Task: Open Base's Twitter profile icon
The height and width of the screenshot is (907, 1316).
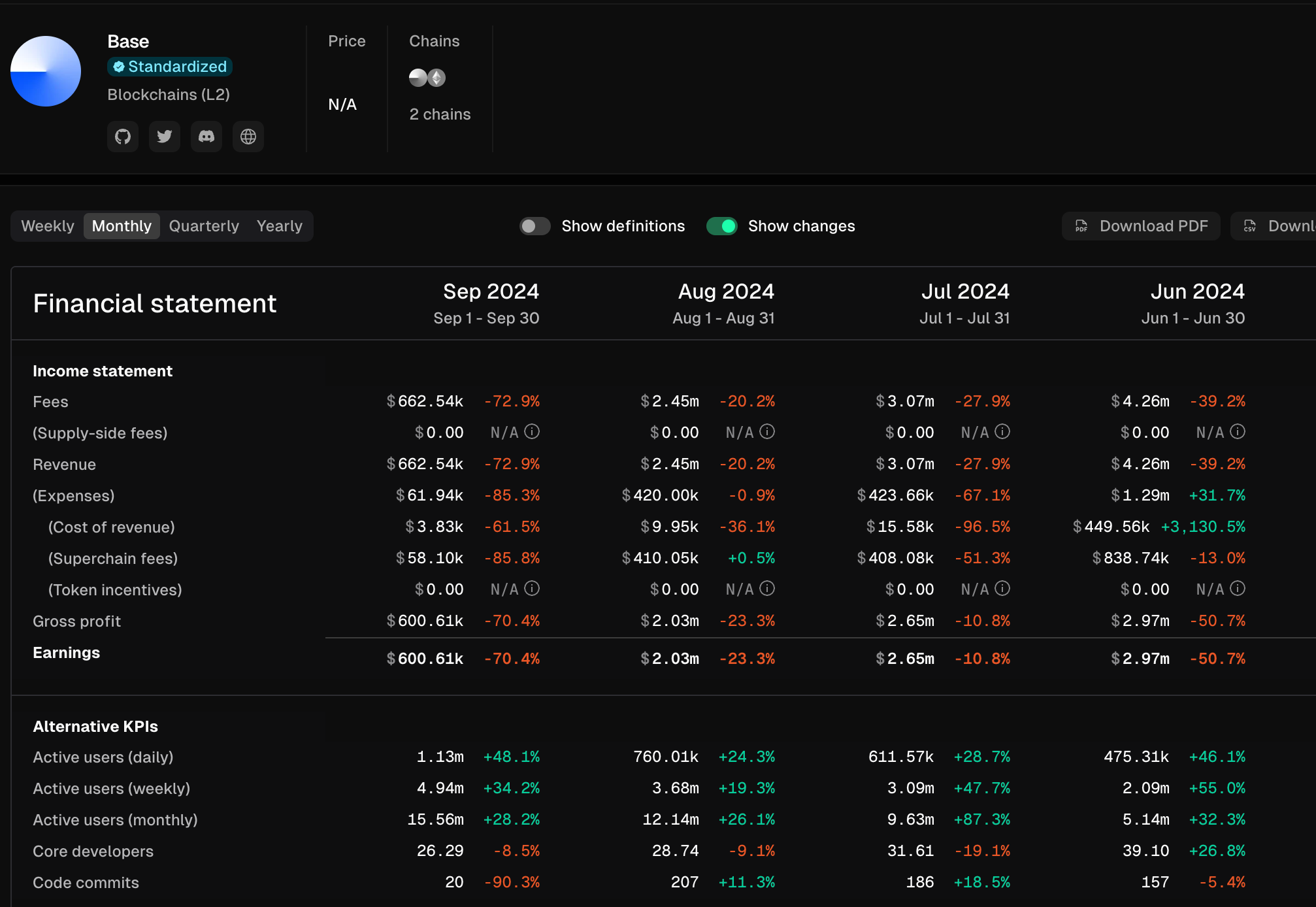Action: [x=165, y=137]
